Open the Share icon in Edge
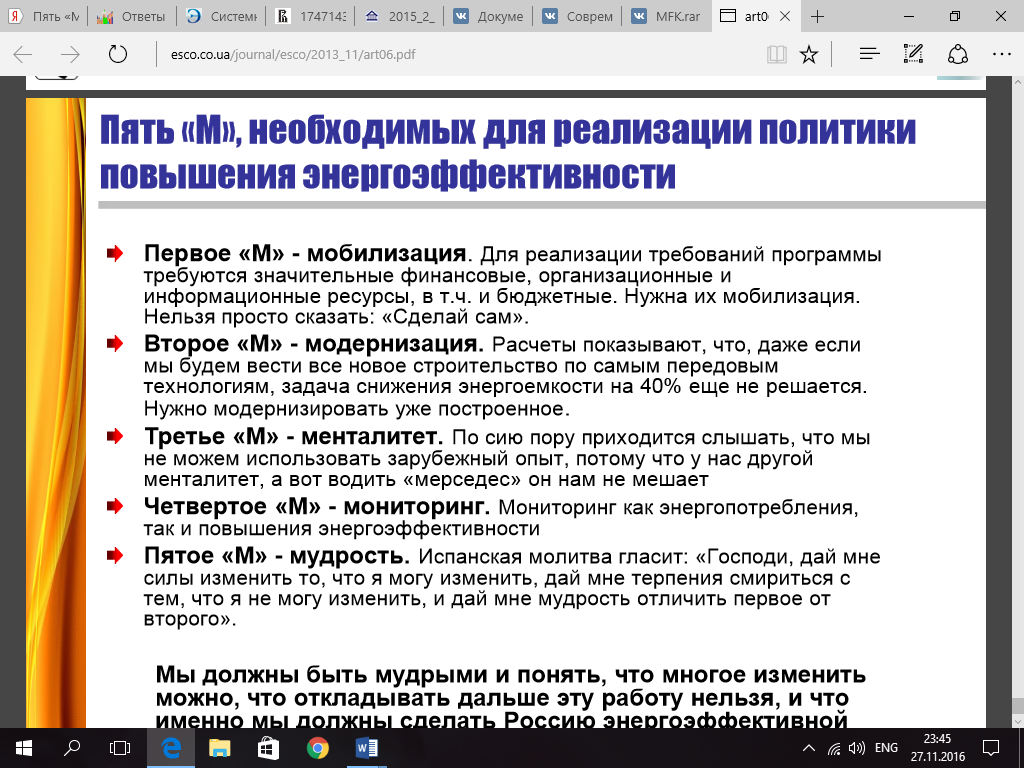Screen dimensions: 1024x768 pyautogui.click(x=957, y=54)
